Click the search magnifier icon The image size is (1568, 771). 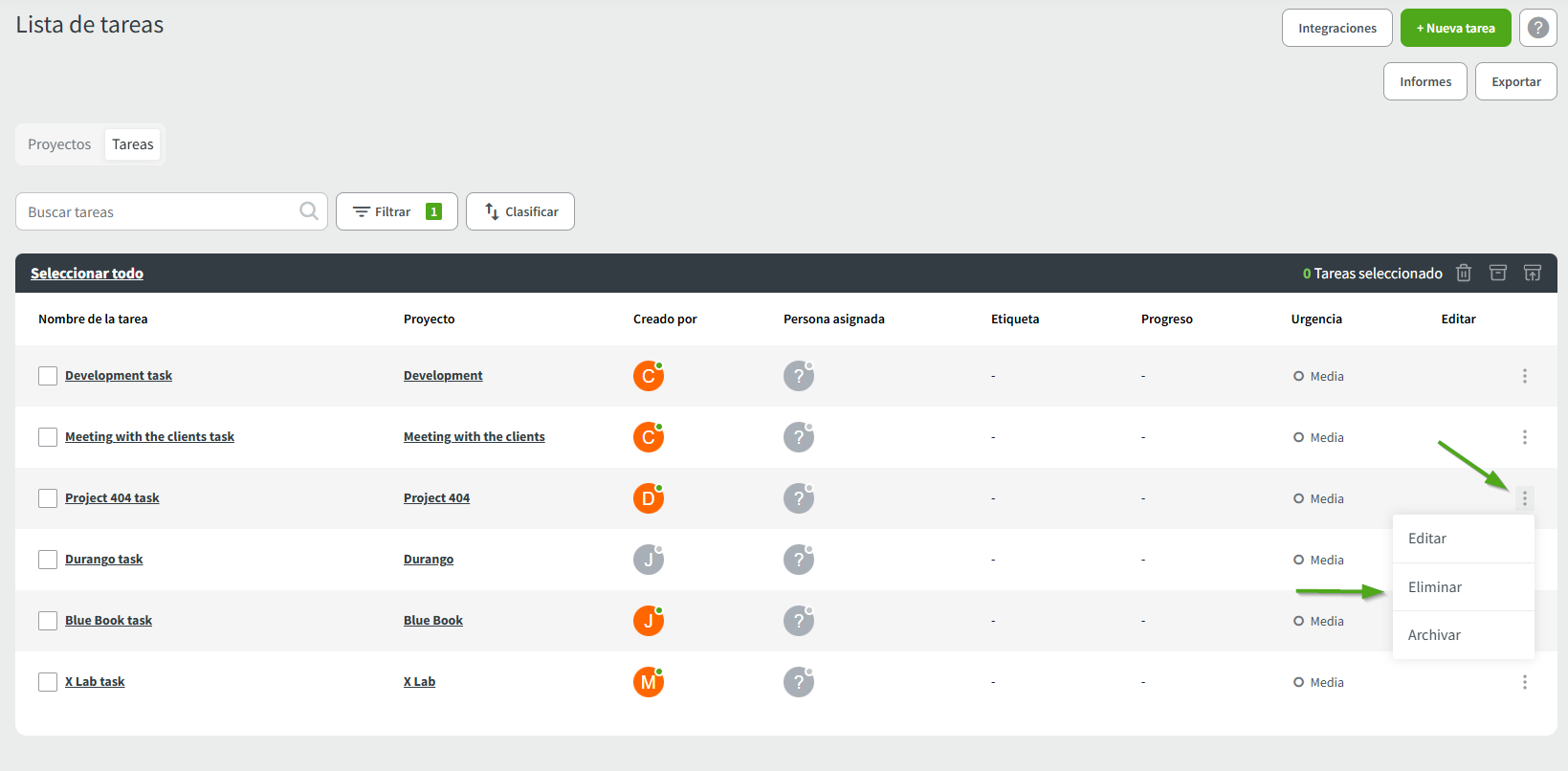click(308, 211)
